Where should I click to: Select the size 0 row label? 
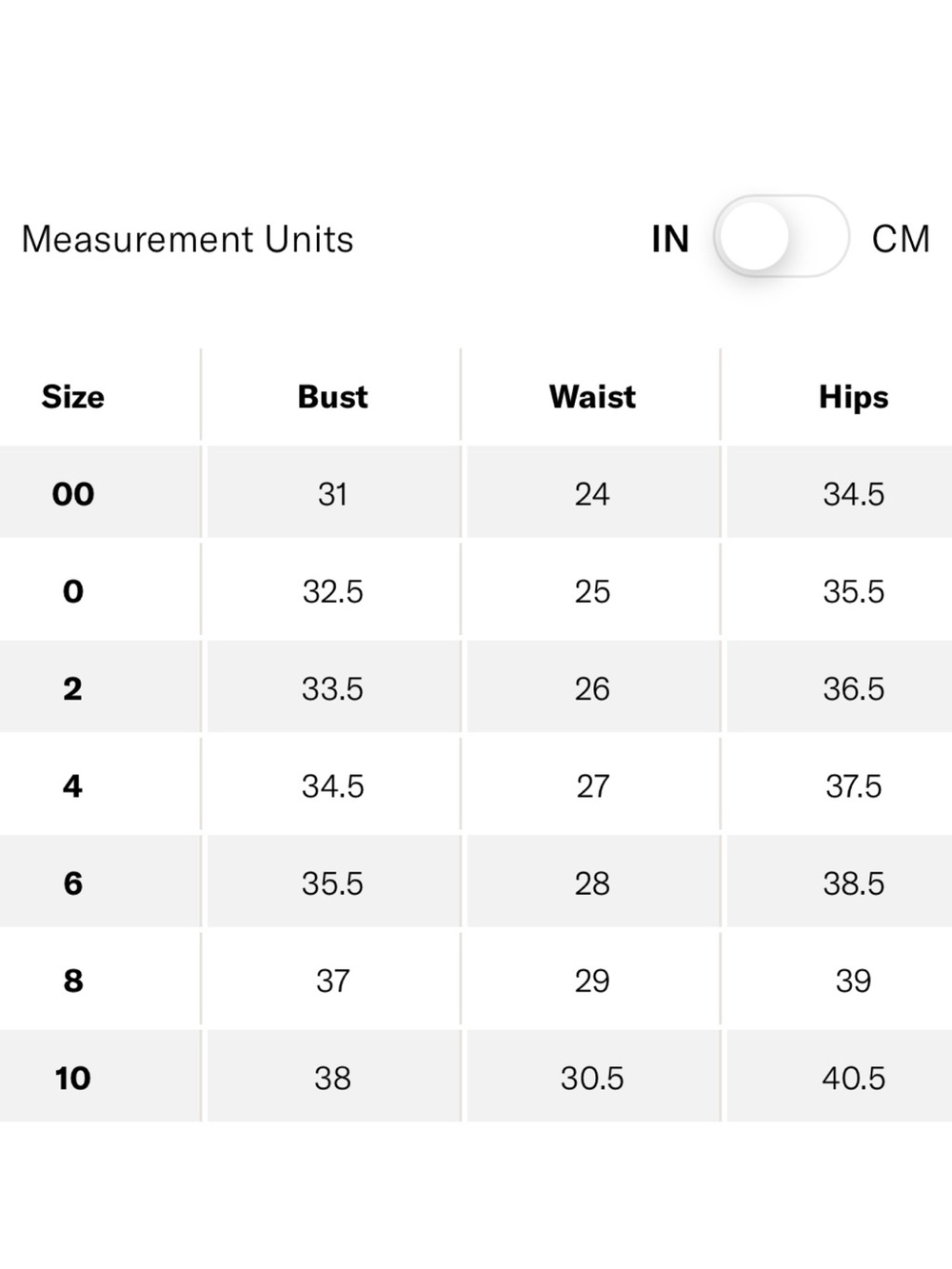coord(73,591)
